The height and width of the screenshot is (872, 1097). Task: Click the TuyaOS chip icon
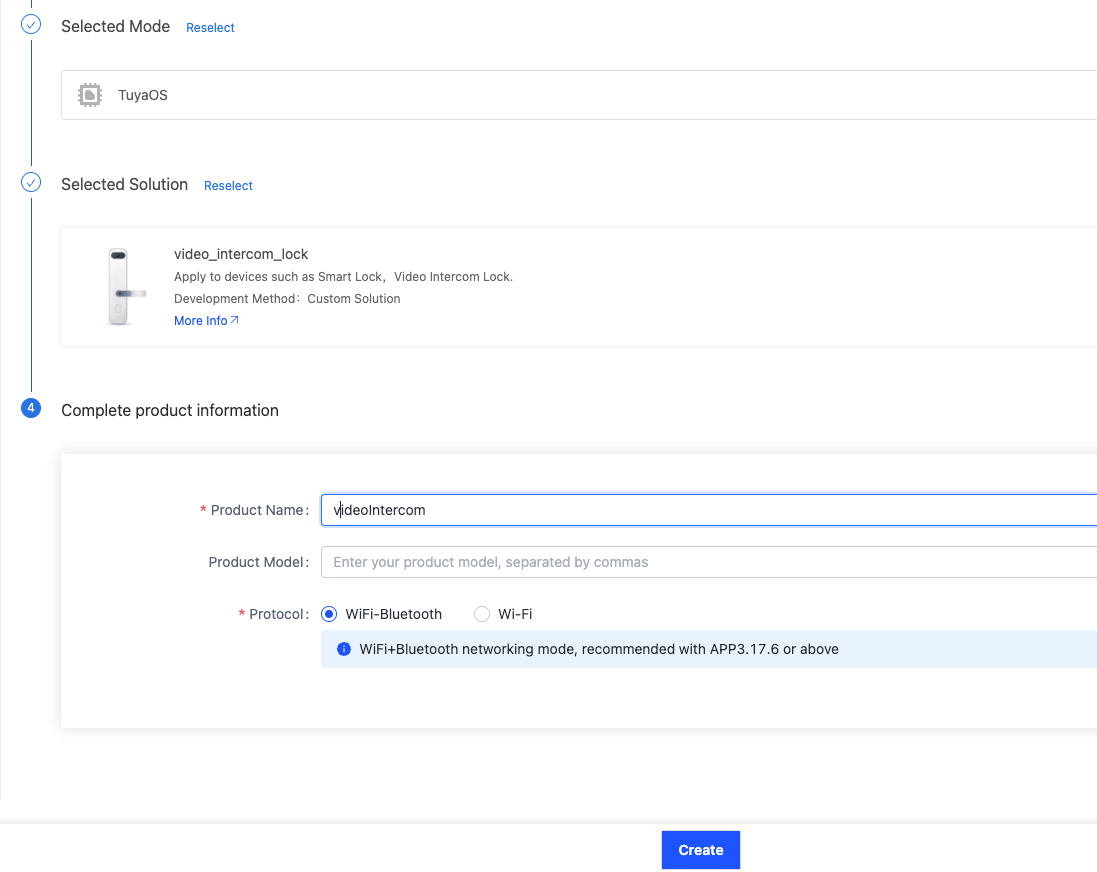pyautogui.click(x=90, y=95)
